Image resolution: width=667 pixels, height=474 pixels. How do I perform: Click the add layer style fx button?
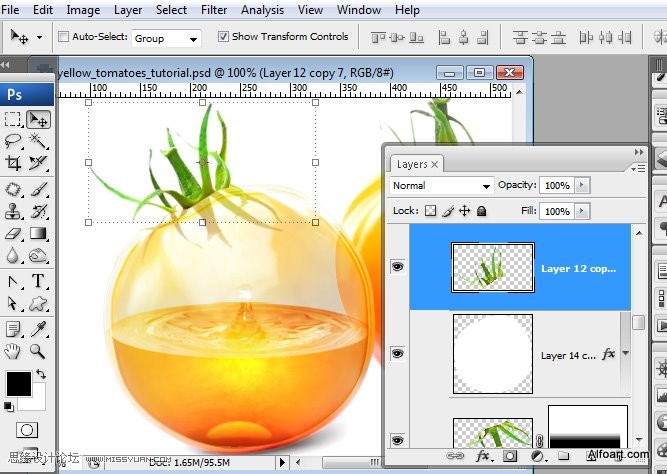coord(483,456)
